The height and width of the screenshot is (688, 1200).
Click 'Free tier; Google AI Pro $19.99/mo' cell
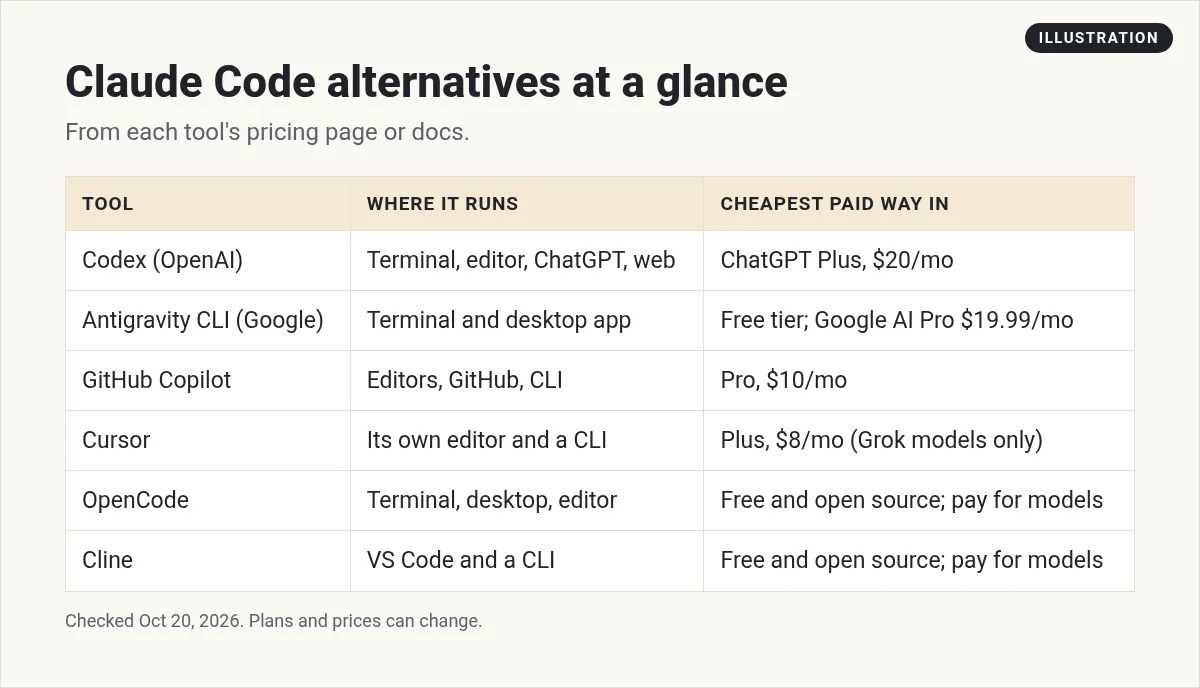pos(919,321)
